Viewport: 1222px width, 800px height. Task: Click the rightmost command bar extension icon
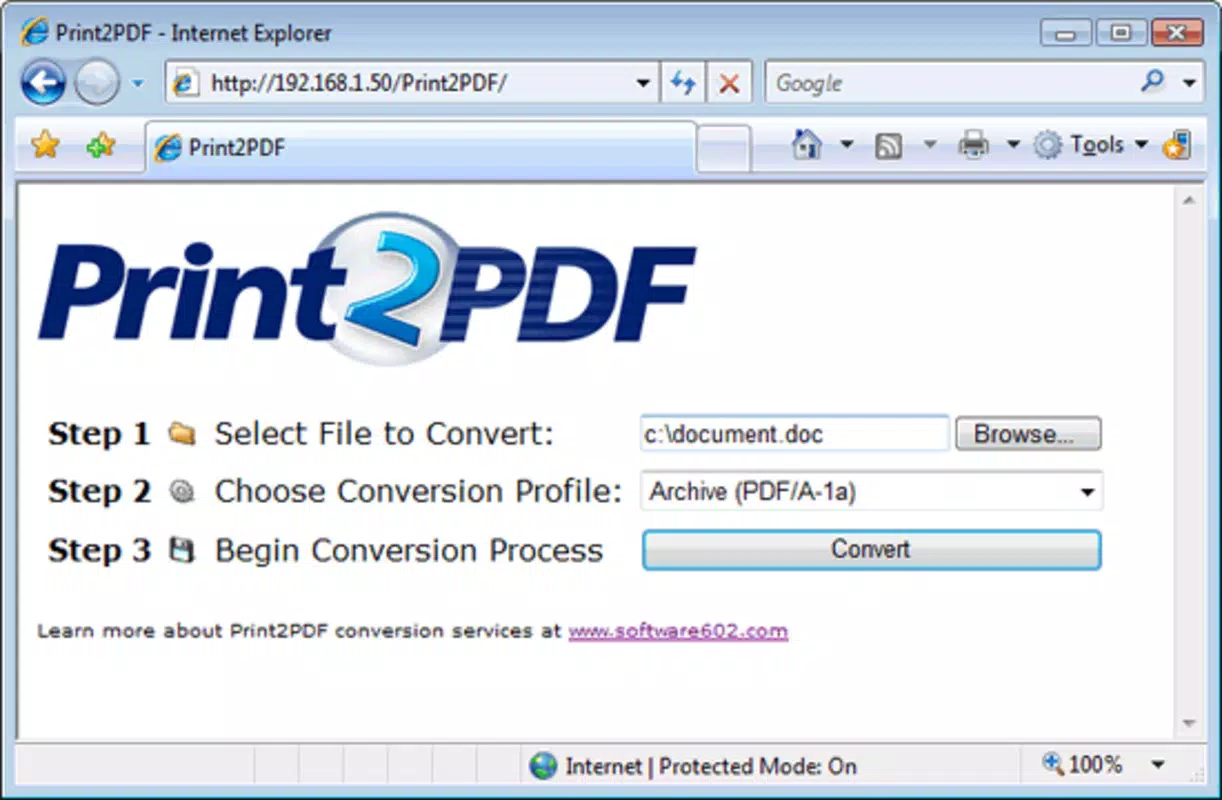1176,146
